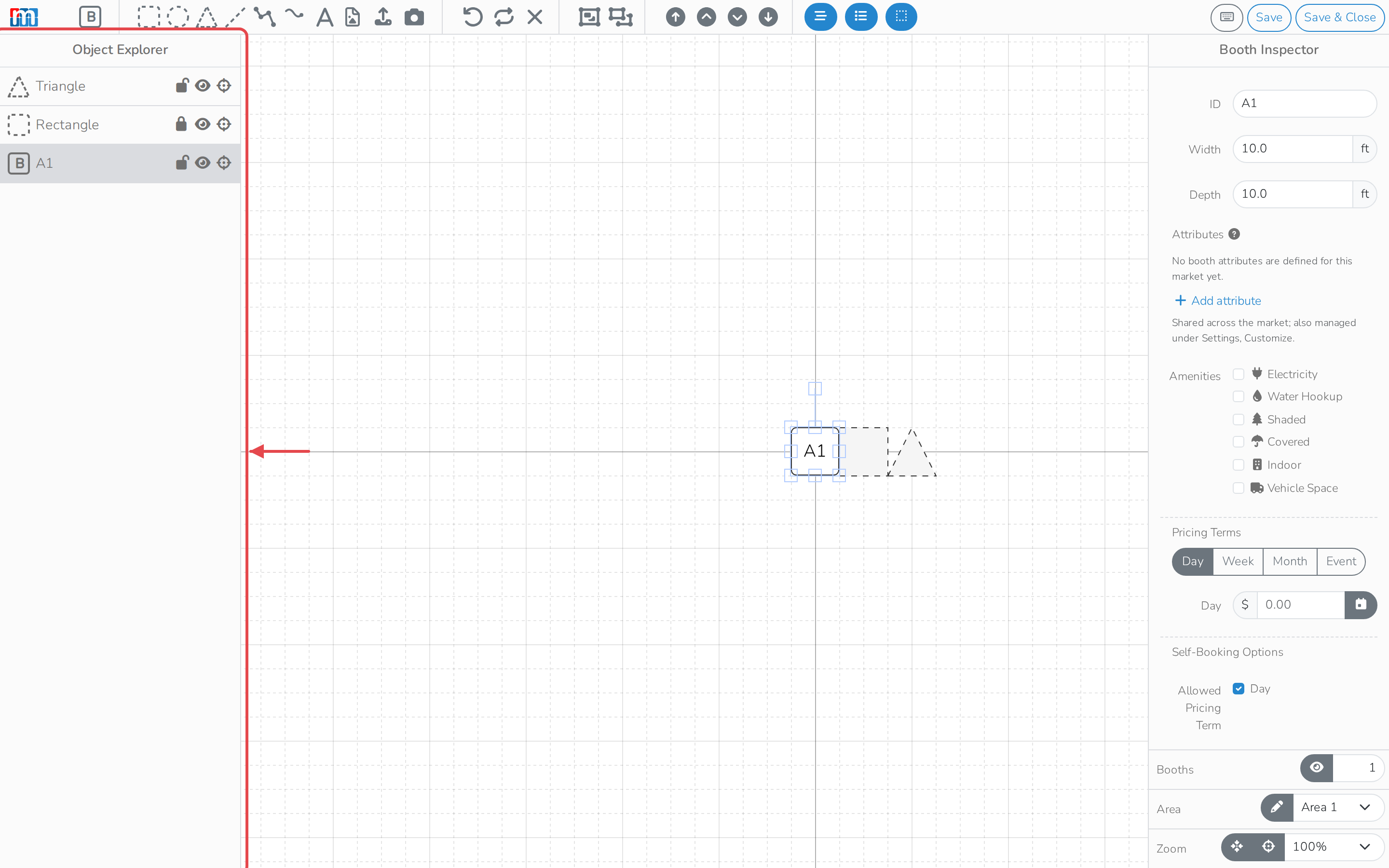The width and height of the screenshot is (1389, 868).
Task: Open keyboard shortcuts button
Action: coord(1226,17)
